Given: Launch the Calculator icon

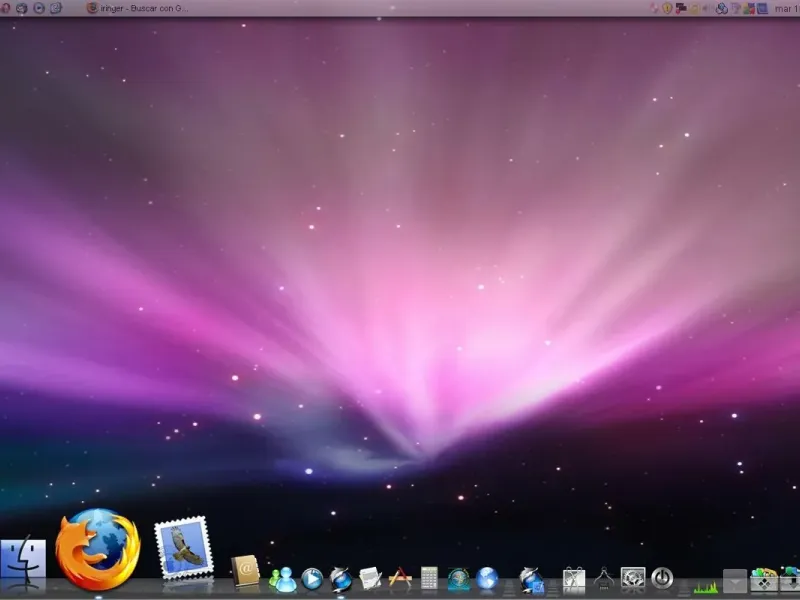Looking at the screenshot, I should coord(429,578).
